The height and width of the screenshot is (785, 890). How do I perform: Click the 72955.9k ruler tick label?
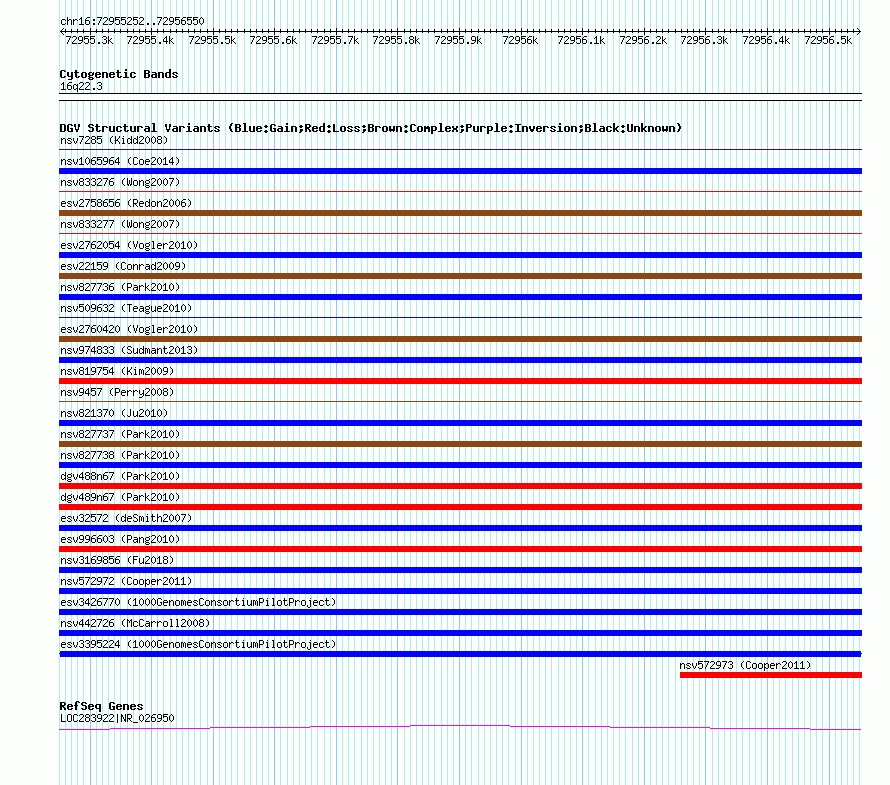coord(458,40)
